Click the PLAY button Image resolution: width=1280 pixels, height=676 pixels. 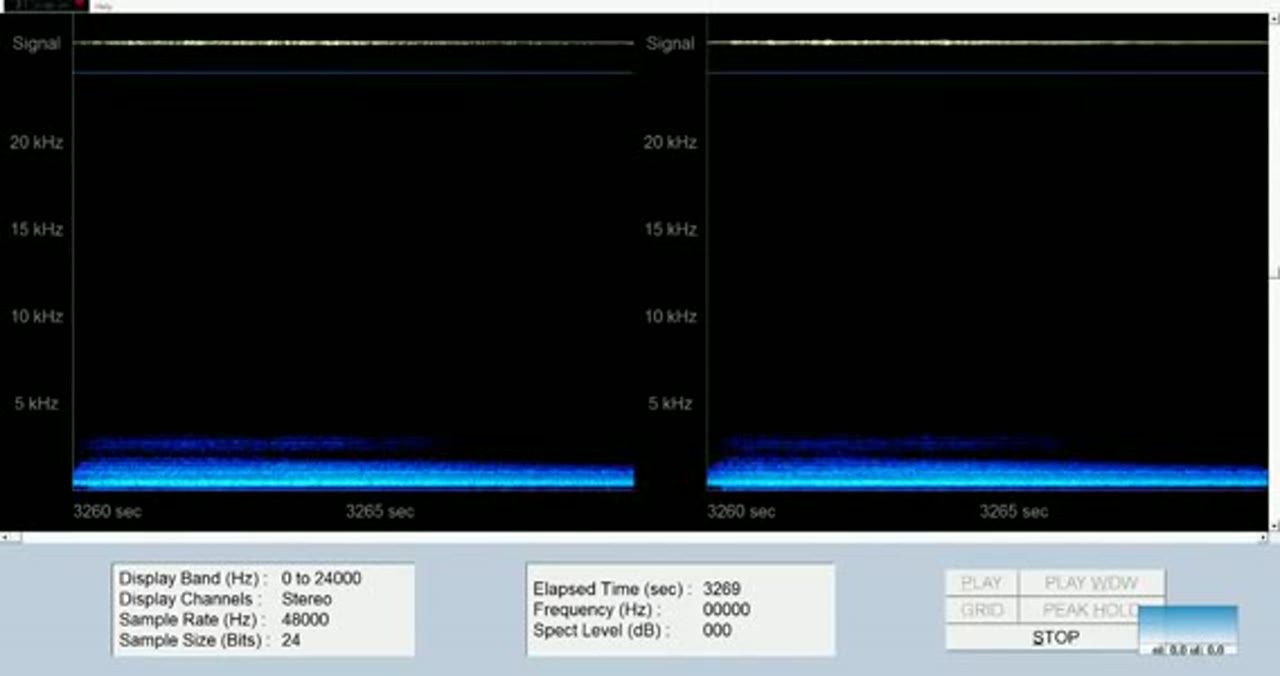pyautogui.click(x=981, y=583)
